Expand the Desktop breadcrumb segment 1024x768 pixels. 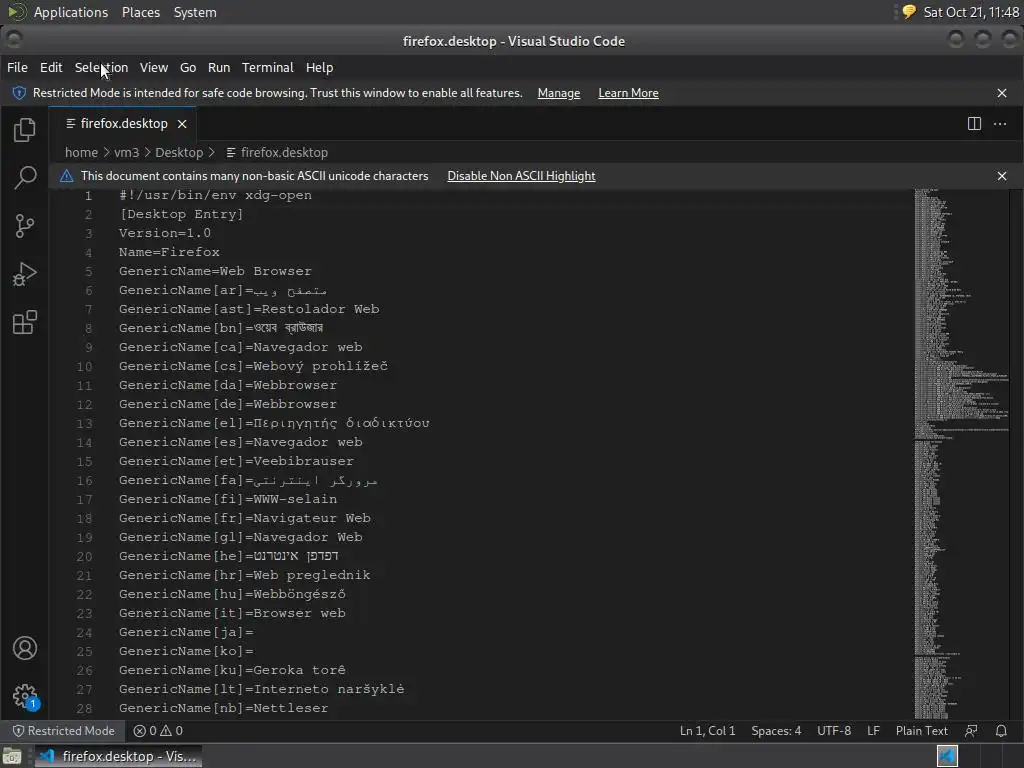point(179,152)
